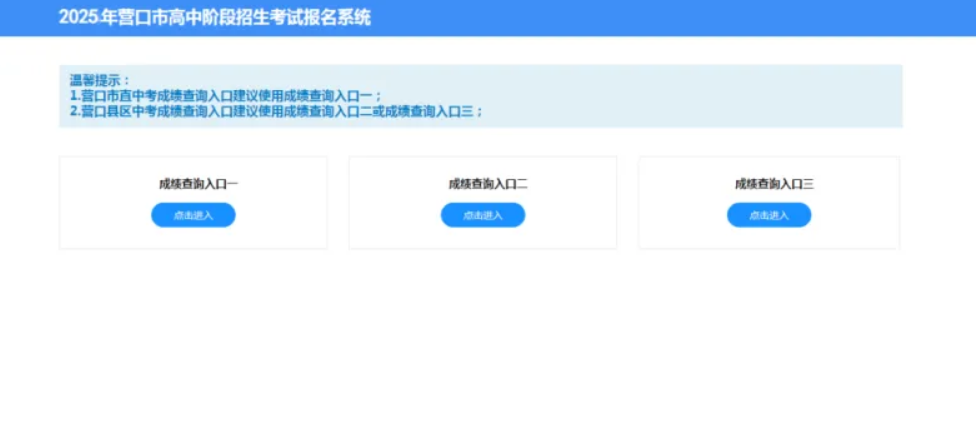Click white gap between header and notice box
This screenshot has height=438, width=976.
488,50
